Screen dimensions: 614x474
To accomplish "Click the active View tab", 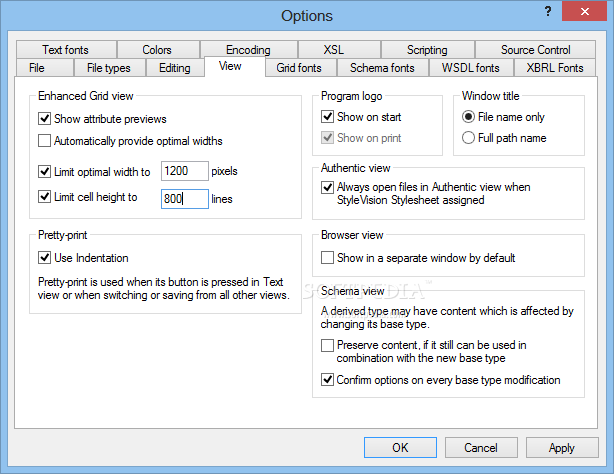I will [x=235, y=67].
